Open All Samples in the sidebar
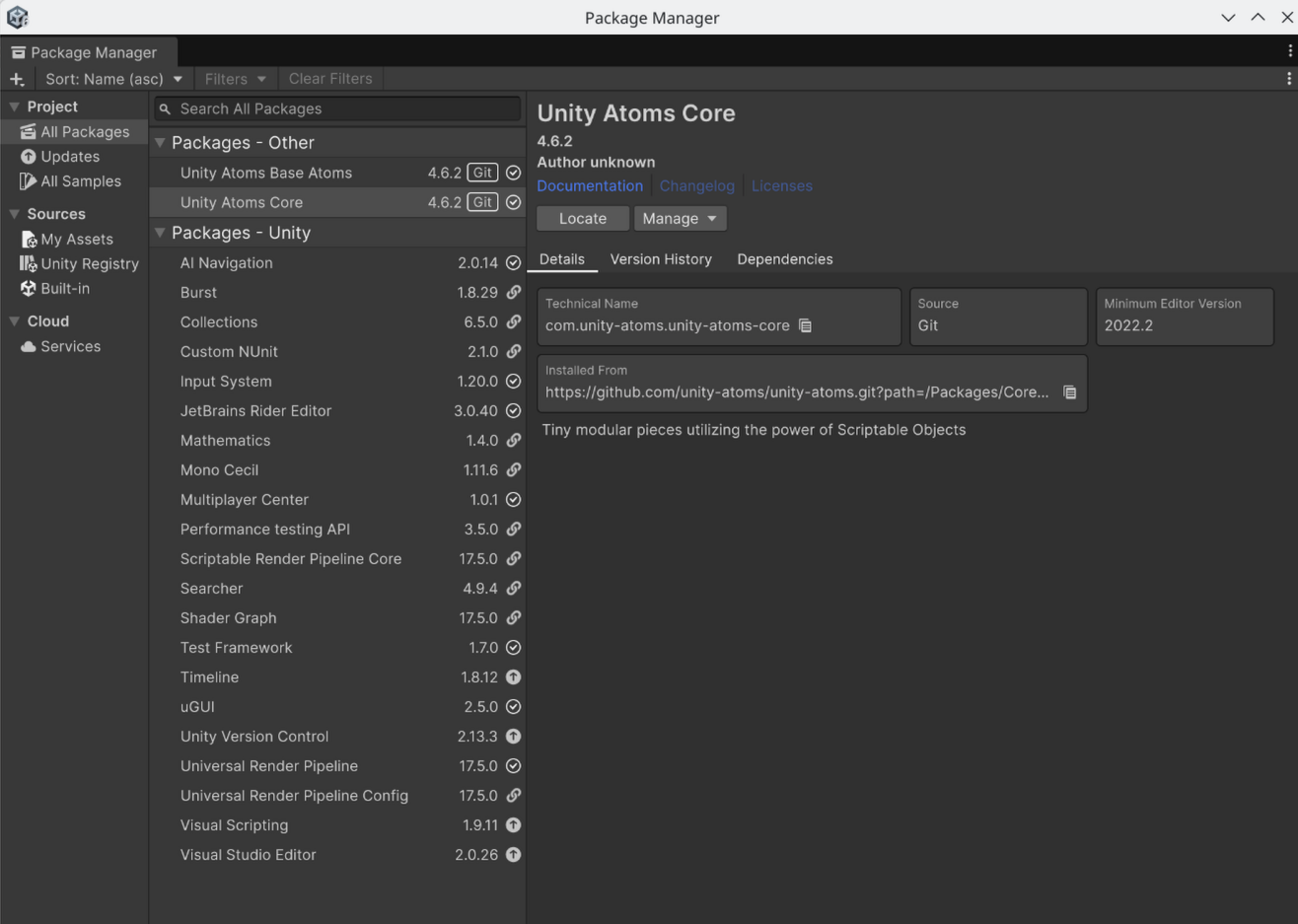Image resolution: width=1298 pixels, height=924 pixels. 75,181
